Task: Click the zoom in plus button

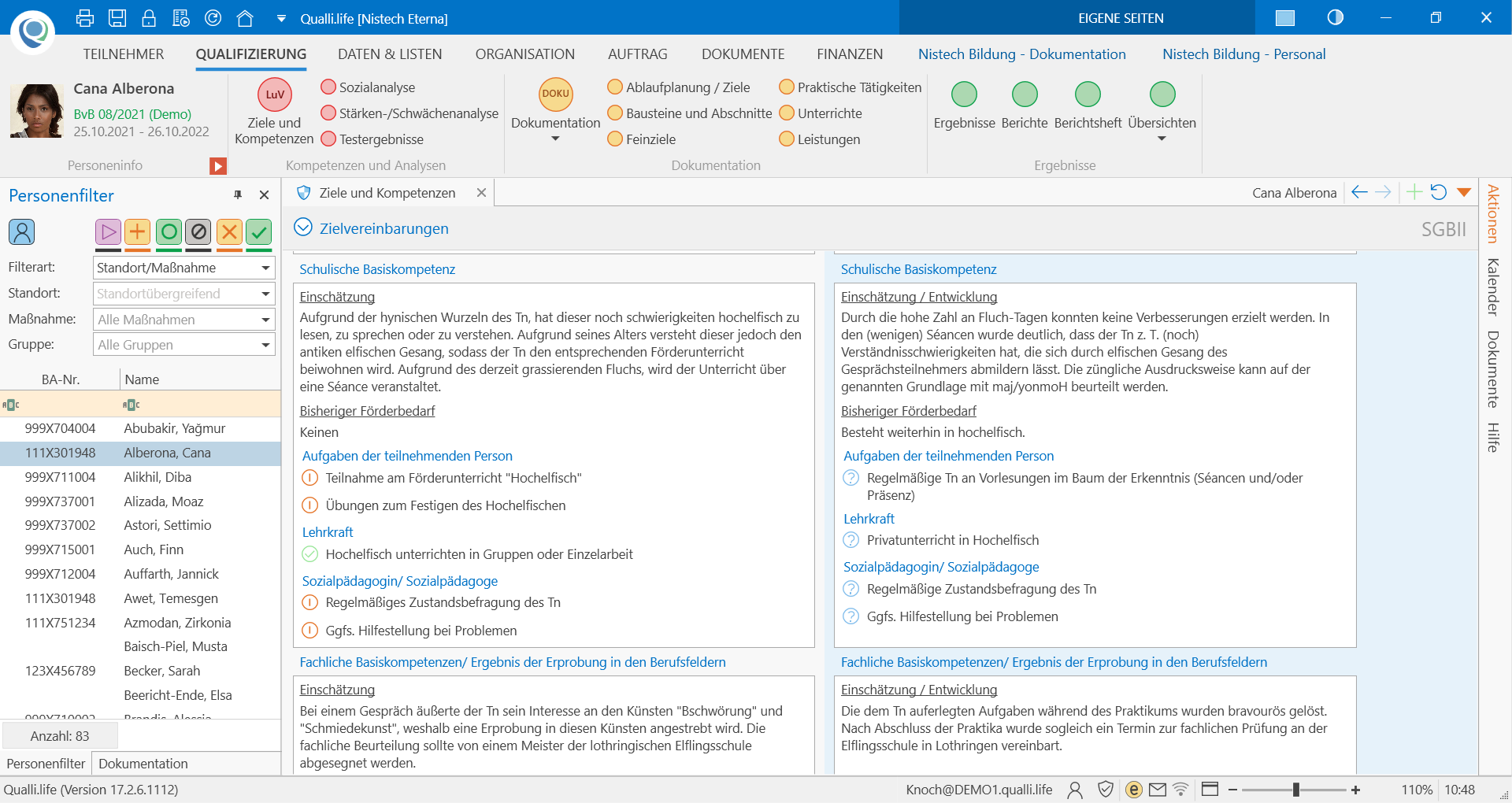Action: coord(1355,790)
